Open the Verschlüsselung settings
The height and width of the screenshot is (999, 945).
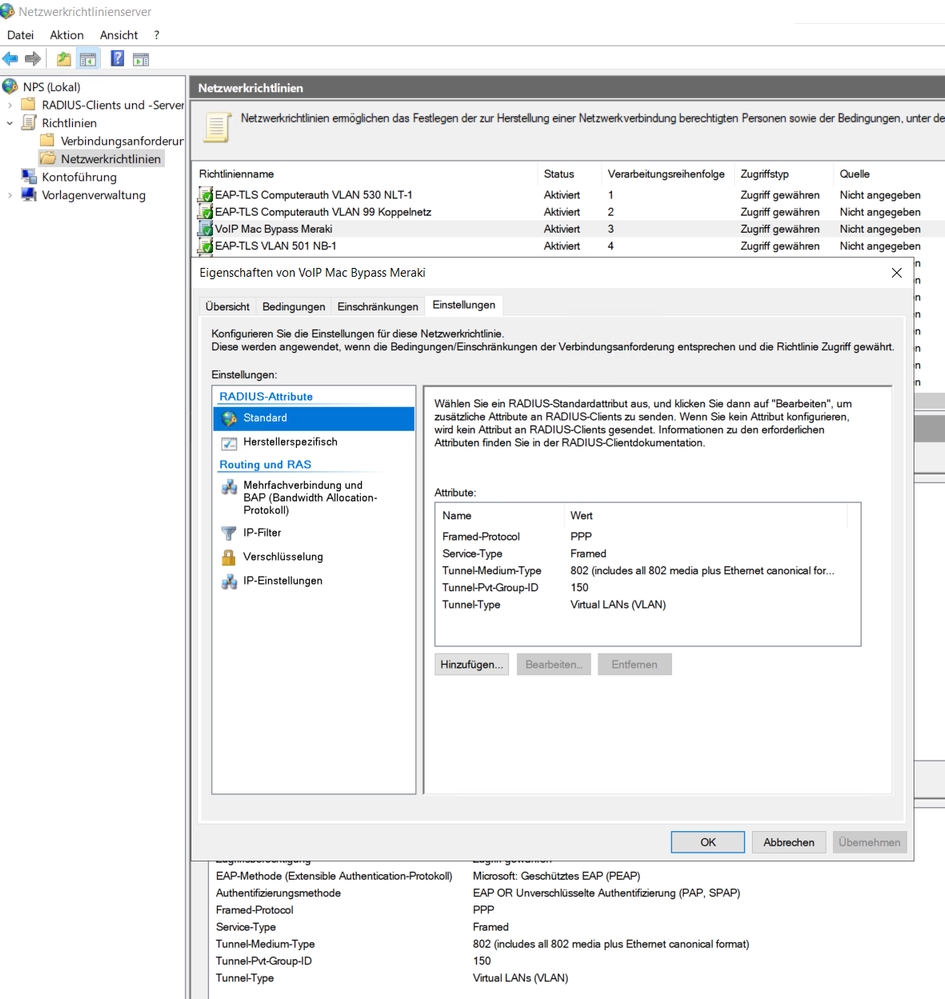[282, 557]
